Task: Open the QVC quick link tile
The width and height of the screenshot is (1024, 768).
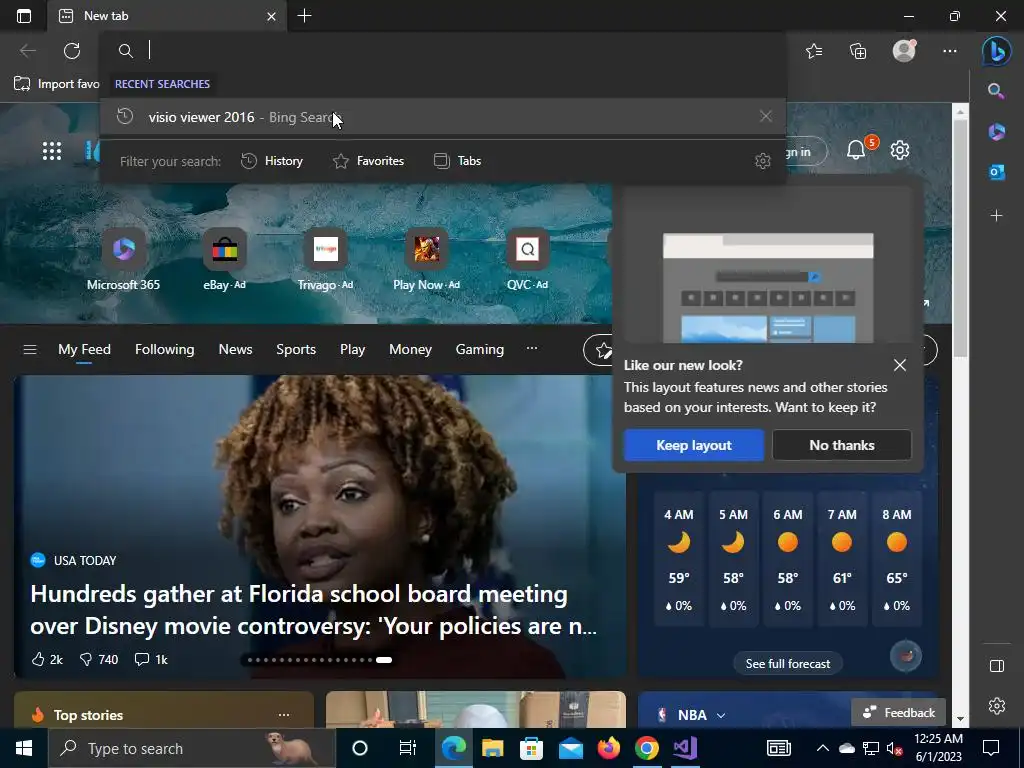Action: [528, 260]
